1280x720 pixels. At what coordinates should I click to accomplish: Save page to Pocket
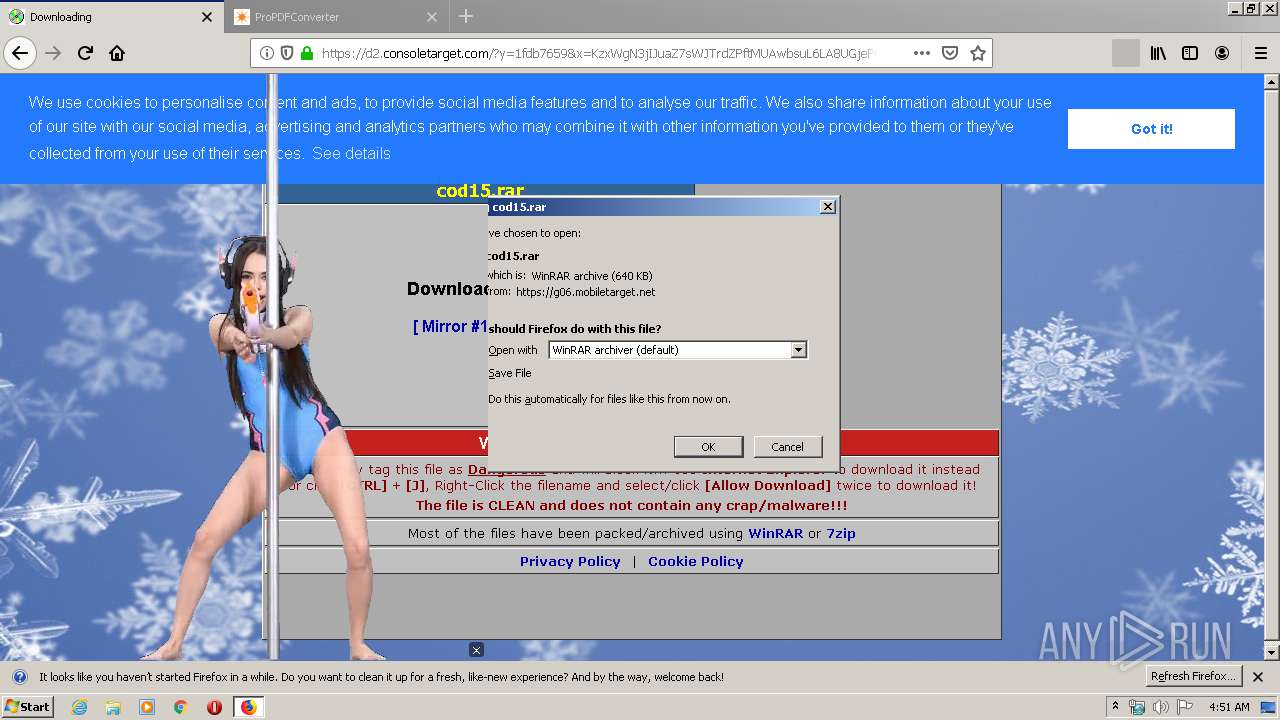[x=950, y=53]
